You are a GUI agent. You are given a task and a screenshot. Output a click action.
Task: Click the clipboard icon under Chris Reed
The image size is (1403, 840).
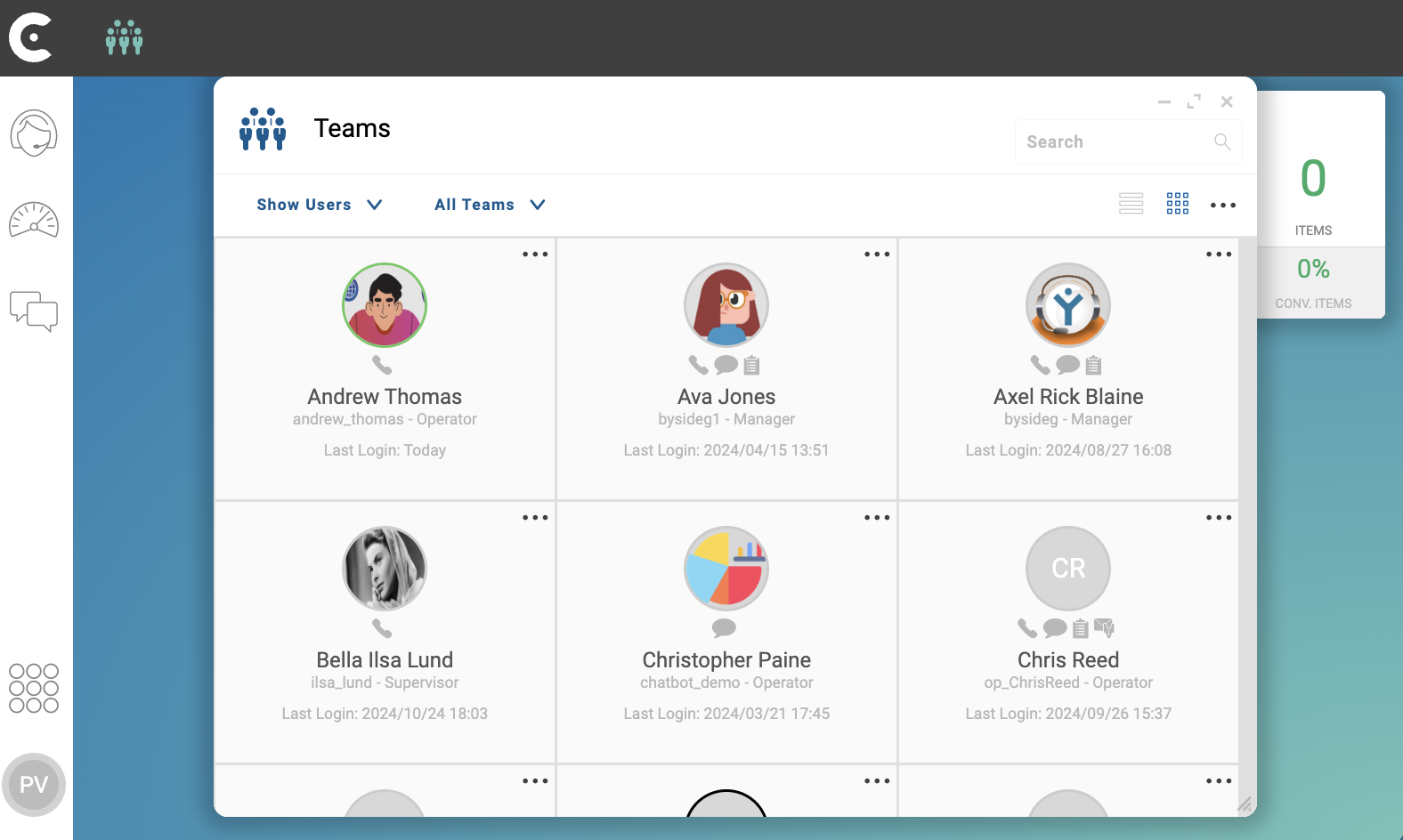click(x=1081, y=628)
